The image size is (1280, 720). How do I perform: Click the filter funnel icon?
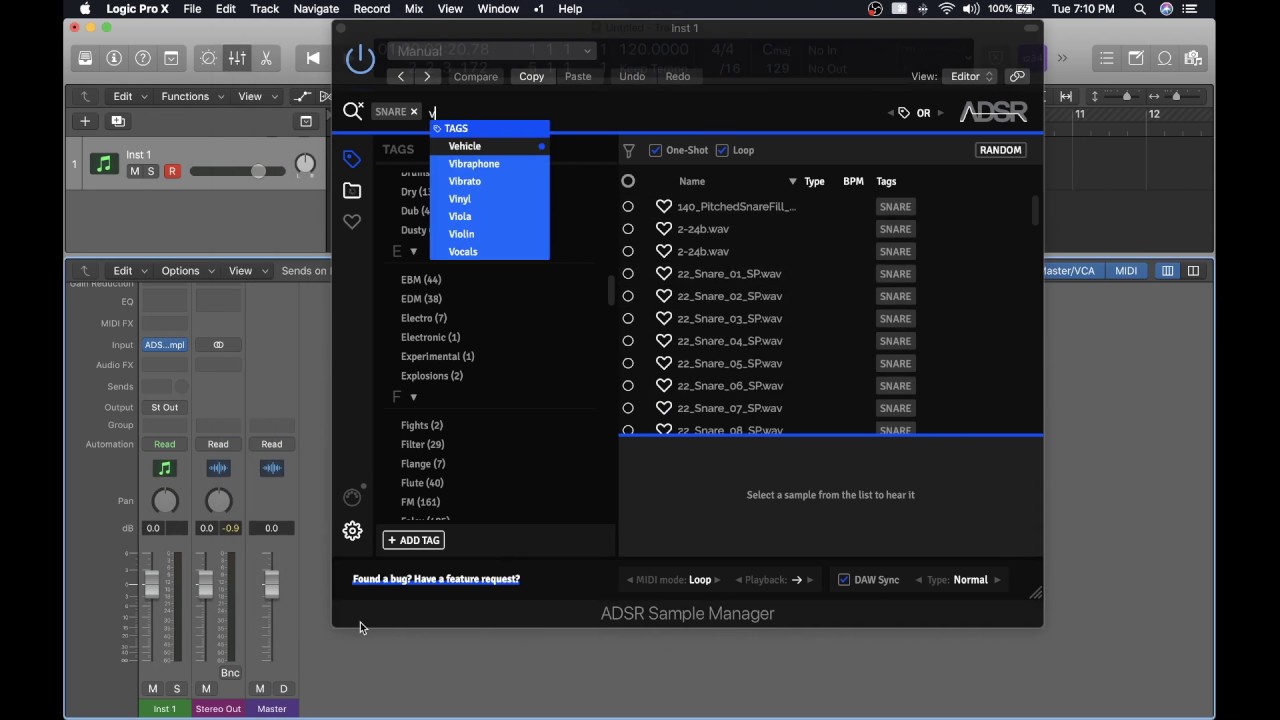click(x=629, y=151)
